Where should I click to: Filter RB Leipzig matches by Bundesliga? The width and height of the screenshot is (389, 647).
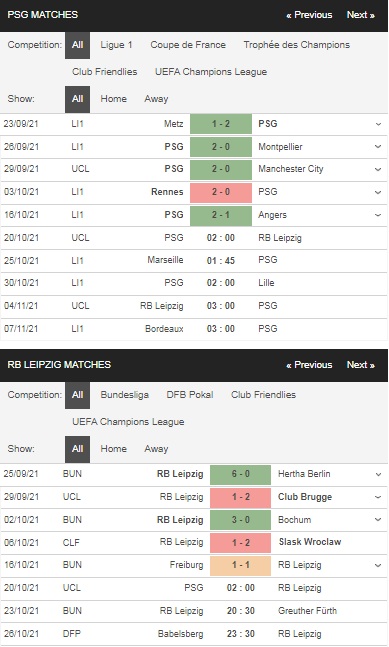[125, 395]
